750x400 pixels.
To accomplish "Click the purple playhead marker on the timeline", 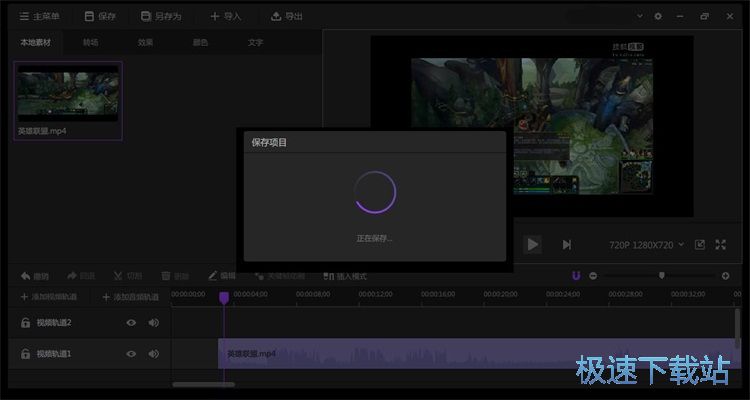I will click(224, 298).
